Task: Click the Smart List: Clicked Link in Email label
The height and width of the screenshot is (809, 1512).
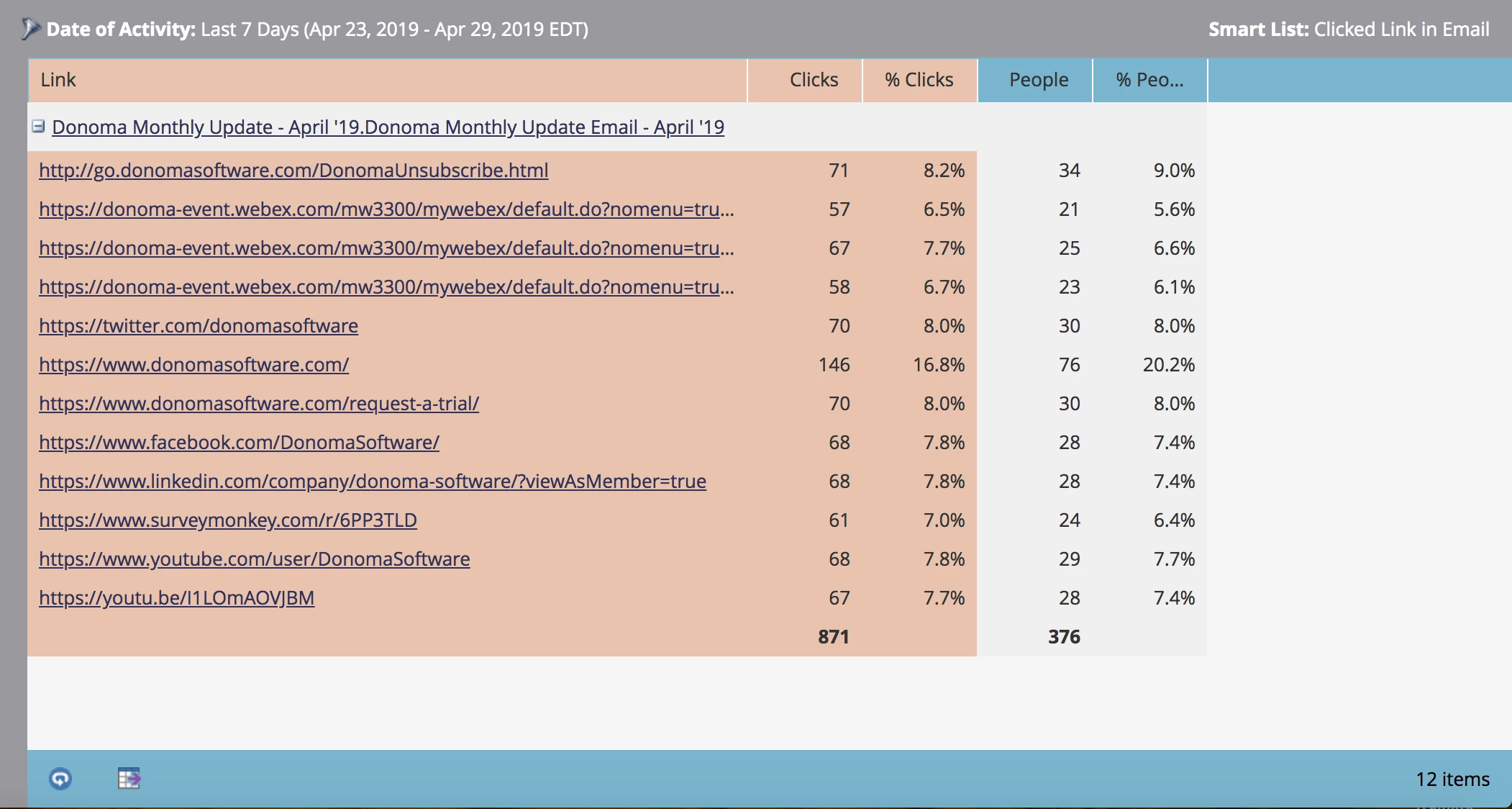Action: coord(1348,30)
